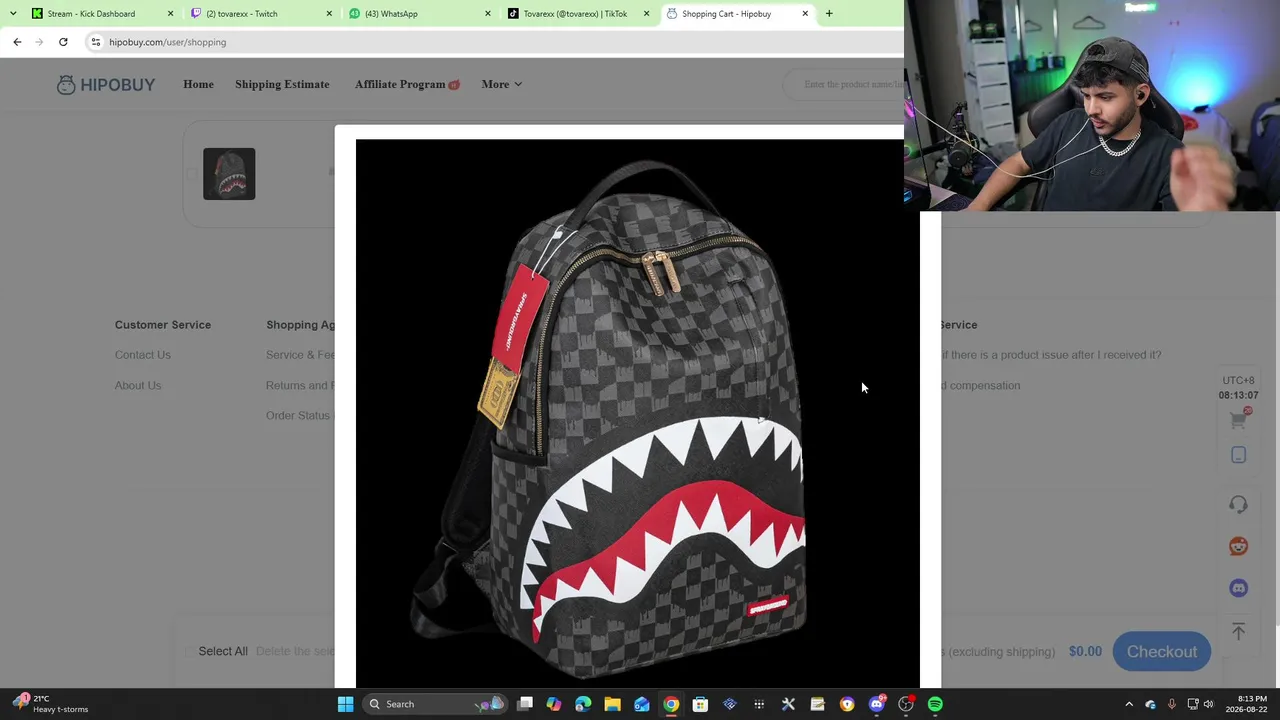Viewport: 1280px width, 720px height.
Task: Go back using the browser back arrow
Action: pyautogui.click(x=17, y=42)
